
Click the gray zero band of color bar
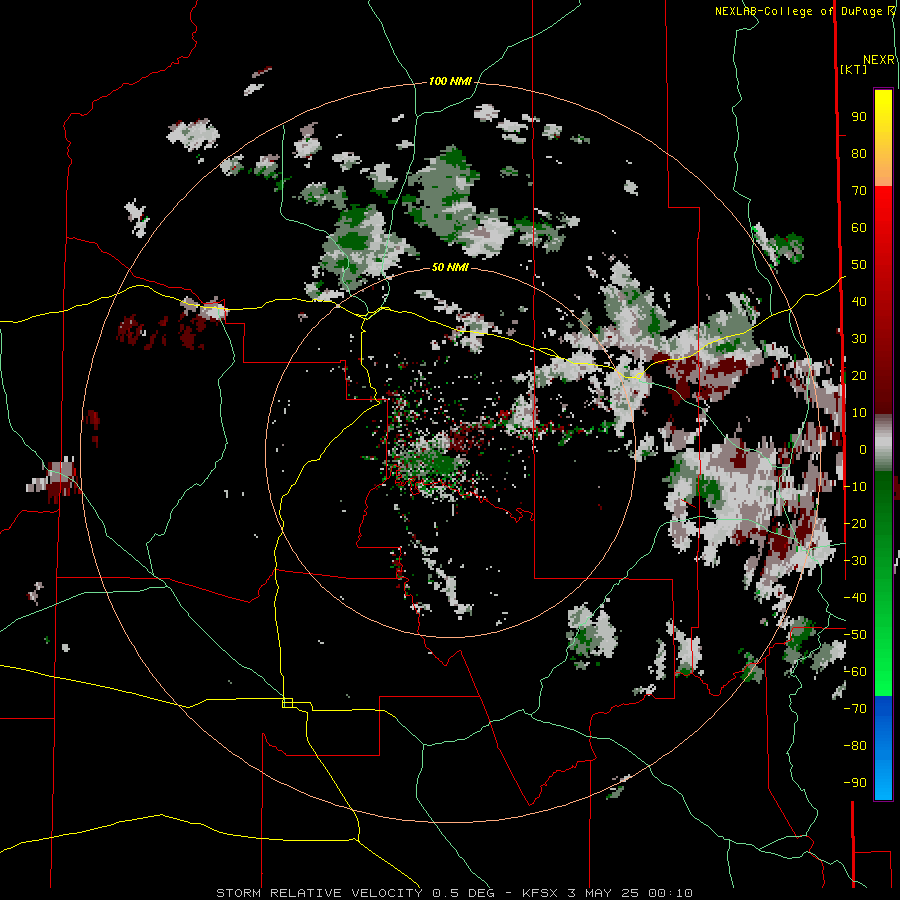tap(883, 442)
